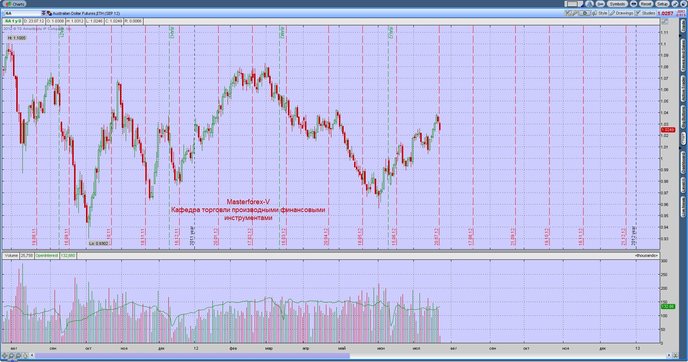688x362 pixels.
Task: Click the symbol input field showing 6A
Action: click(23, 14)
